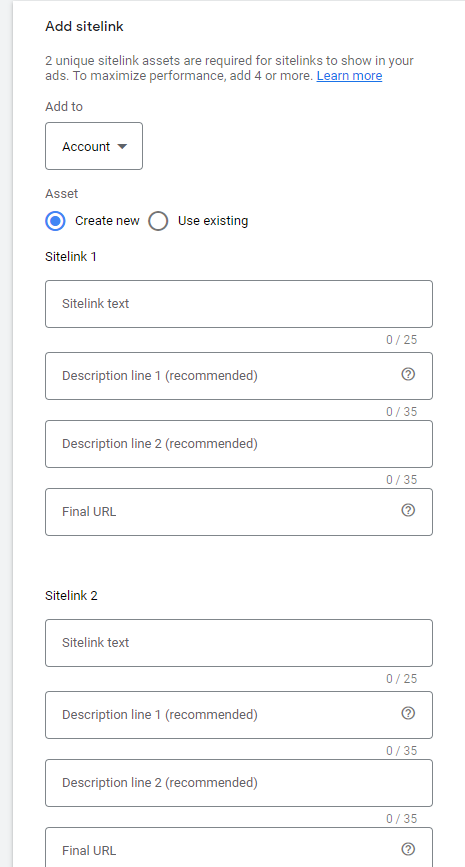Focus Sitelink 2 Description line 2 field
Image resolution: width=465 pixels, height=867 pixels.
(x=239, y=783)
